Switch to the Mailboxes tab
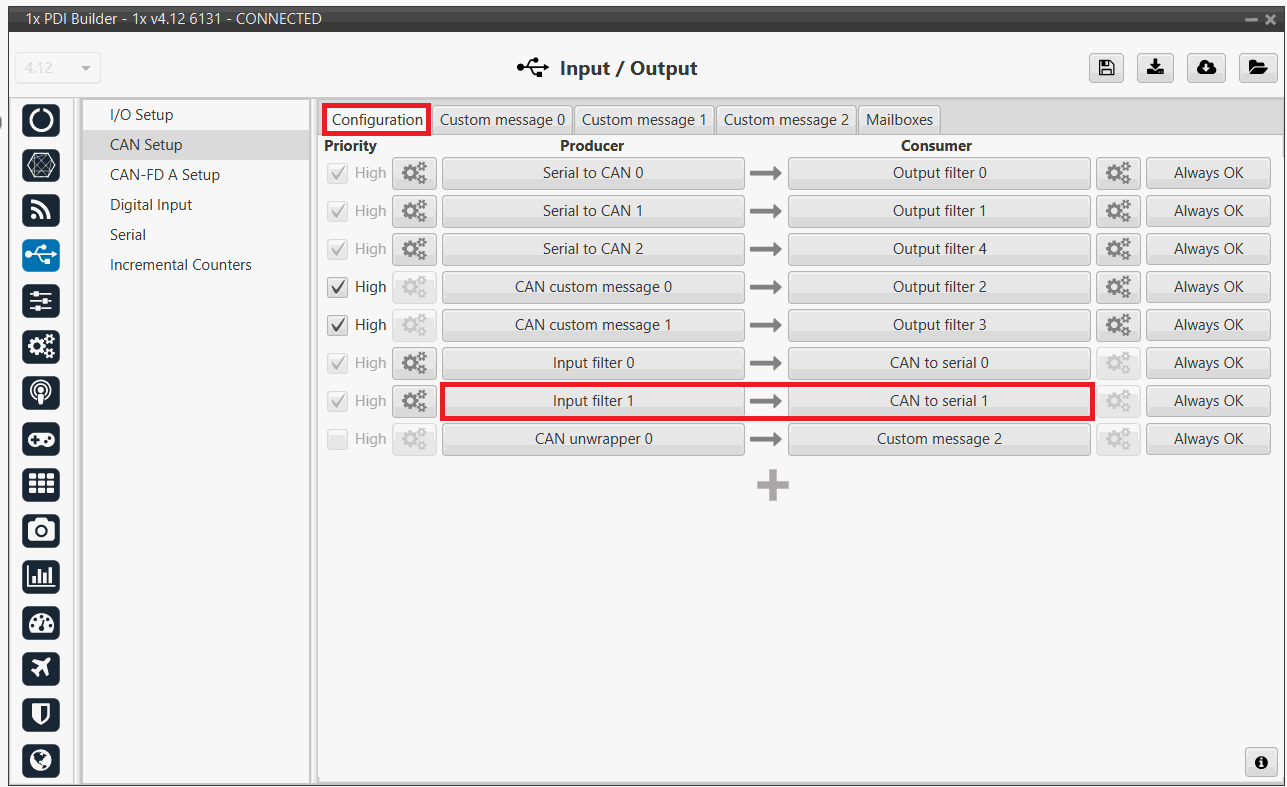 899,120
